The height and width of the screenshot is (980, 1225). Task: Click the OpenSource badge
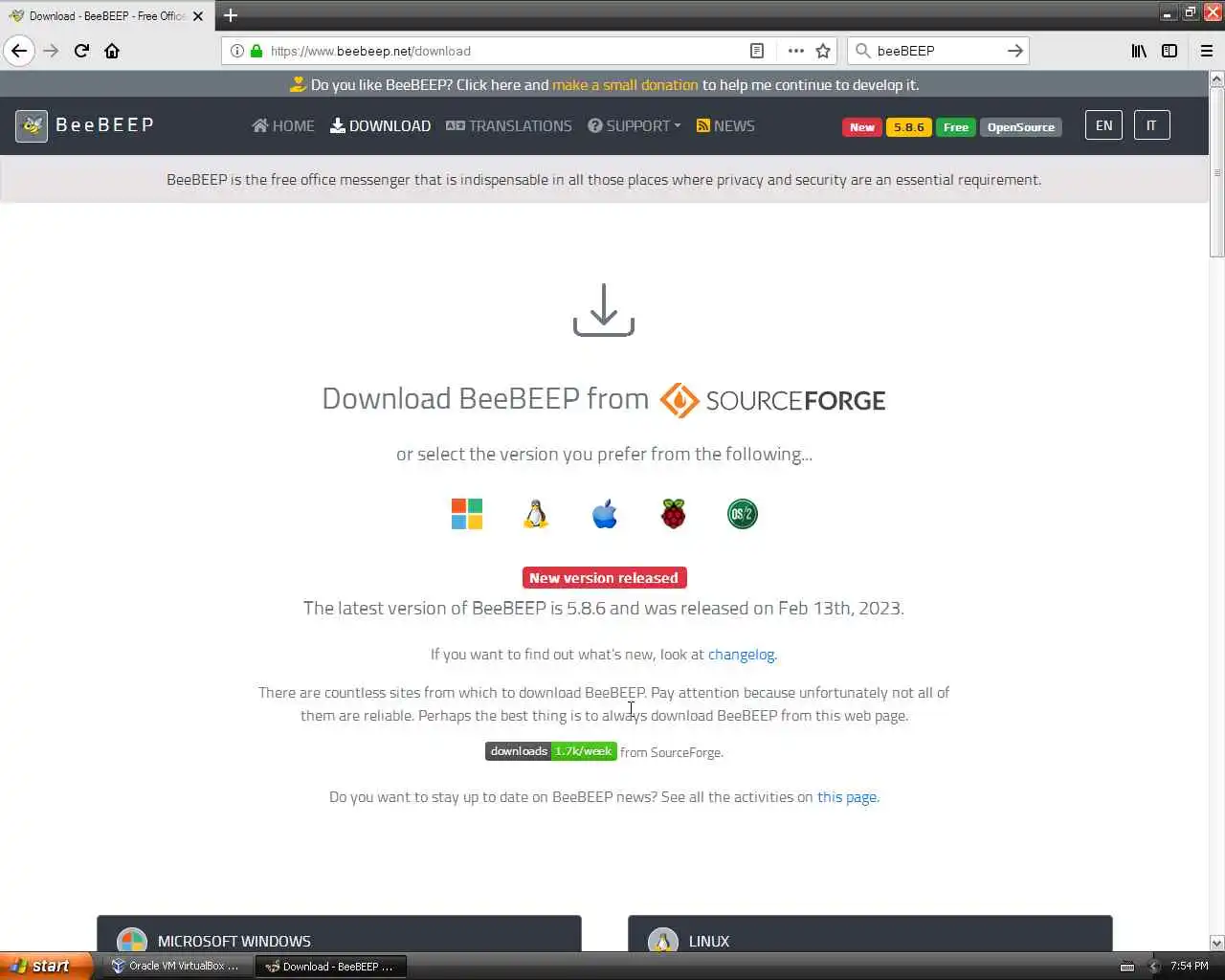click(x=1021, y=127)
